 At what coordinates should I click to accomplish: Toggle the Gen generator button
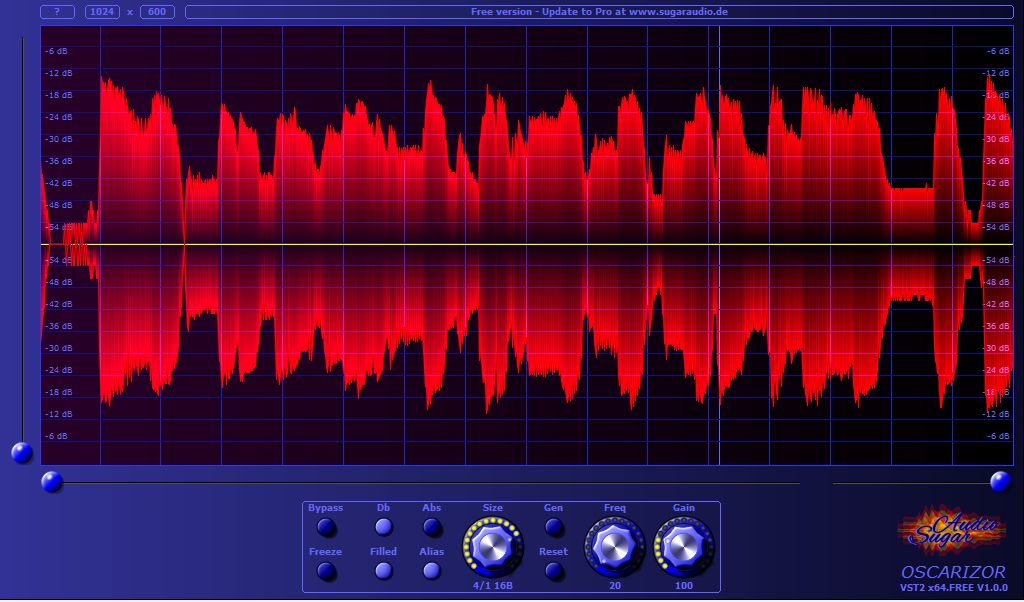554,527
